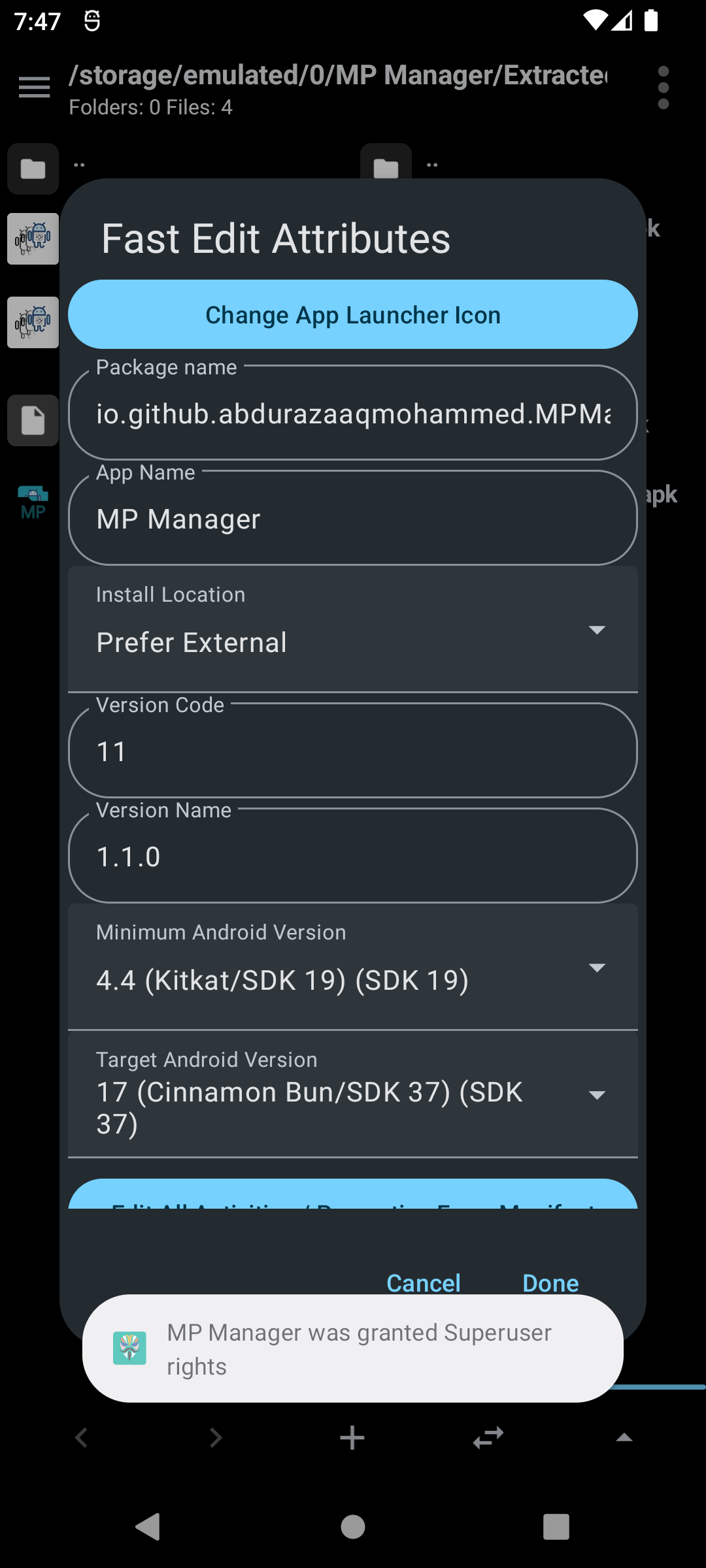Select the generic document file icon

33,420
